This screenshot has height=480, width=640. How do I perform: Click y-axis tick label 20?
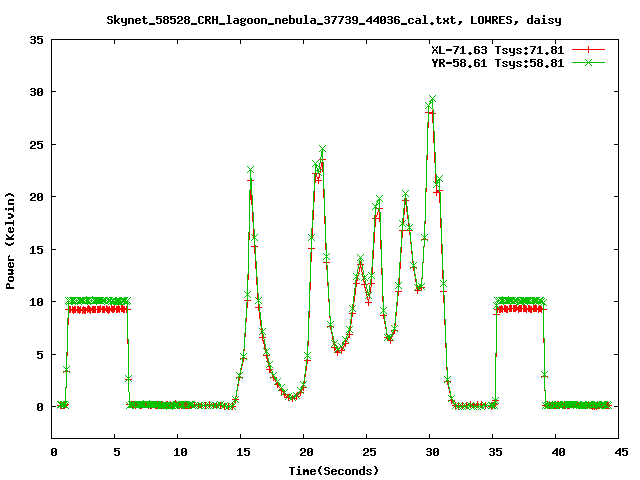(36, 197)
